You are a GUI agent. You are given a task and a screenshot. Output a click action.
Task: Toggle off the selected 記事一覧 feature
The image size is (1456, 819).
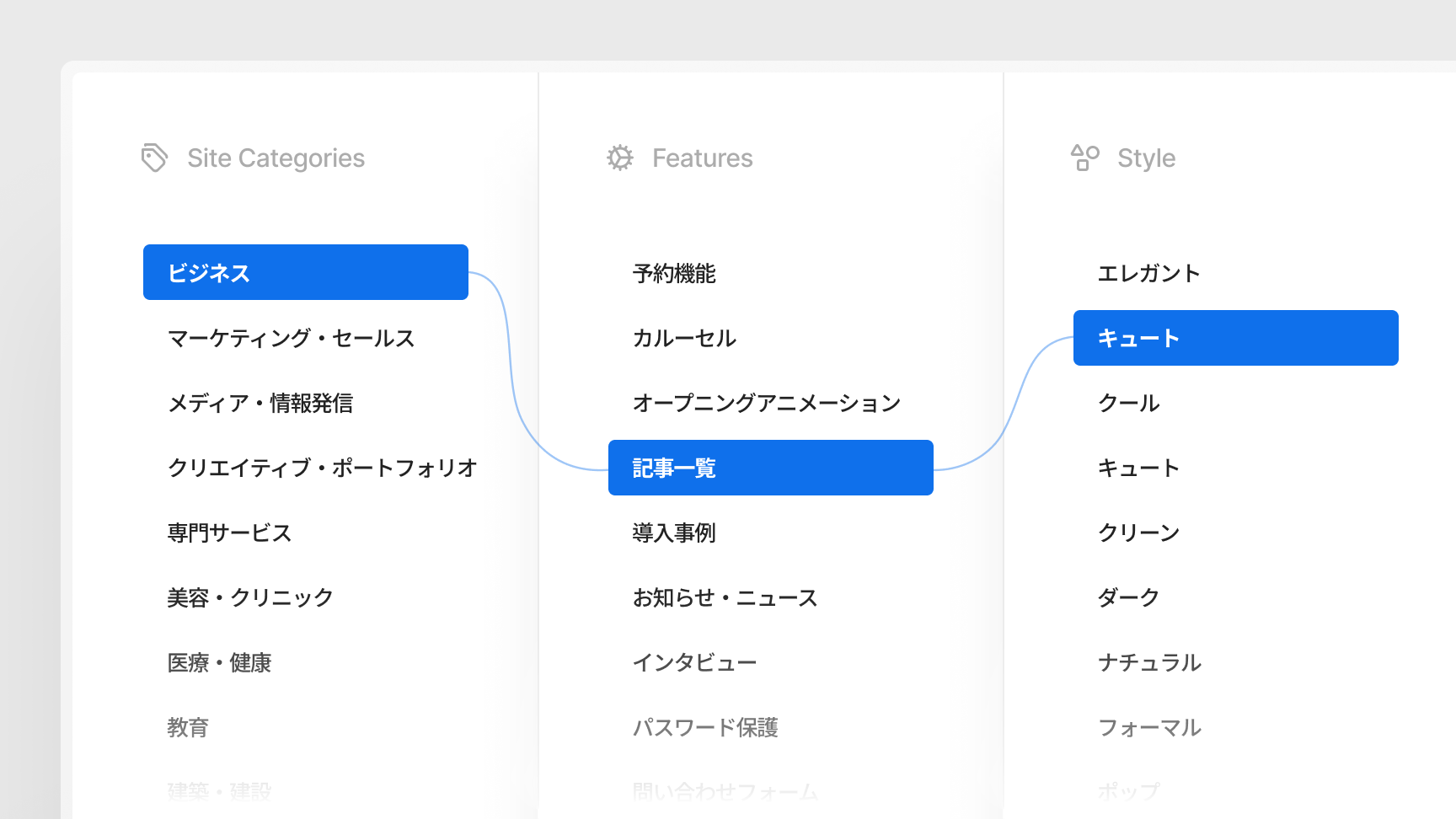point(770,468)
